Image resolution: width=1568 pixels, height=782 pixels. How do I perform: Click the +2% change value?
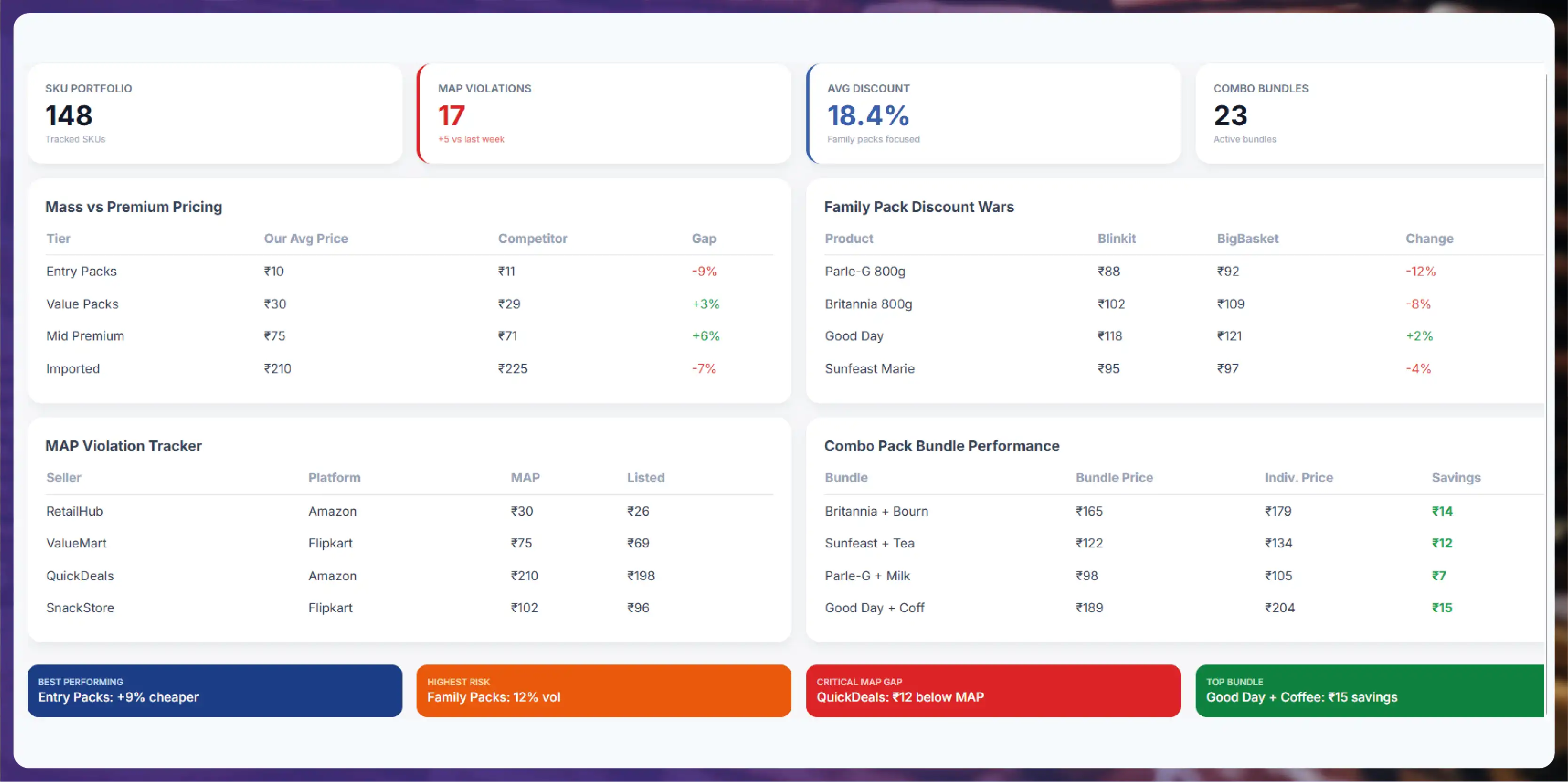pyautogui.click(x=1419, y=336)
